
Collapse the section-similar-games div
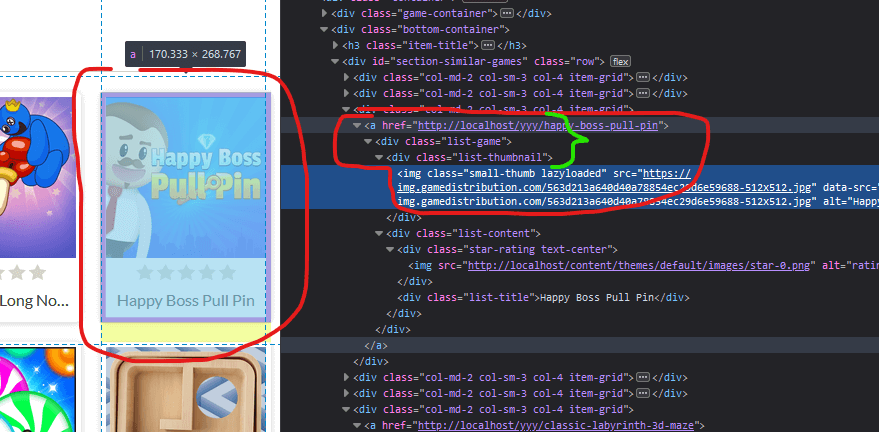click(x=335, y=61)
